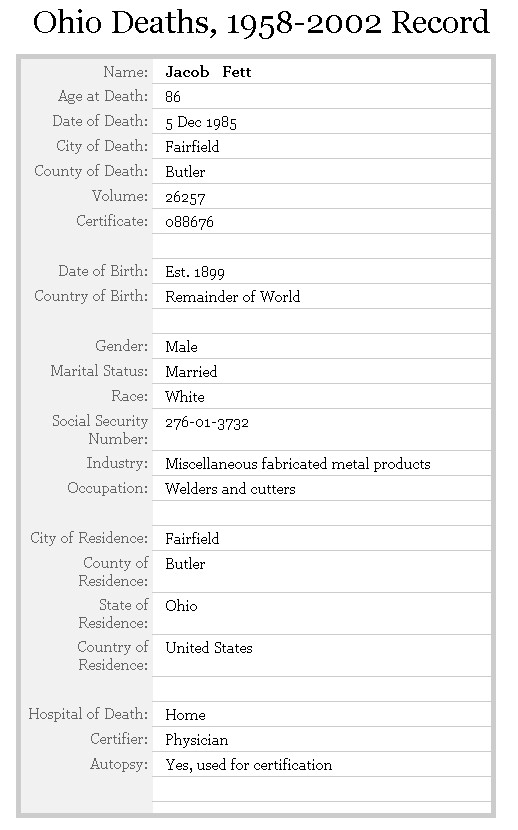Click the United States residence value

tap(209, 648)
